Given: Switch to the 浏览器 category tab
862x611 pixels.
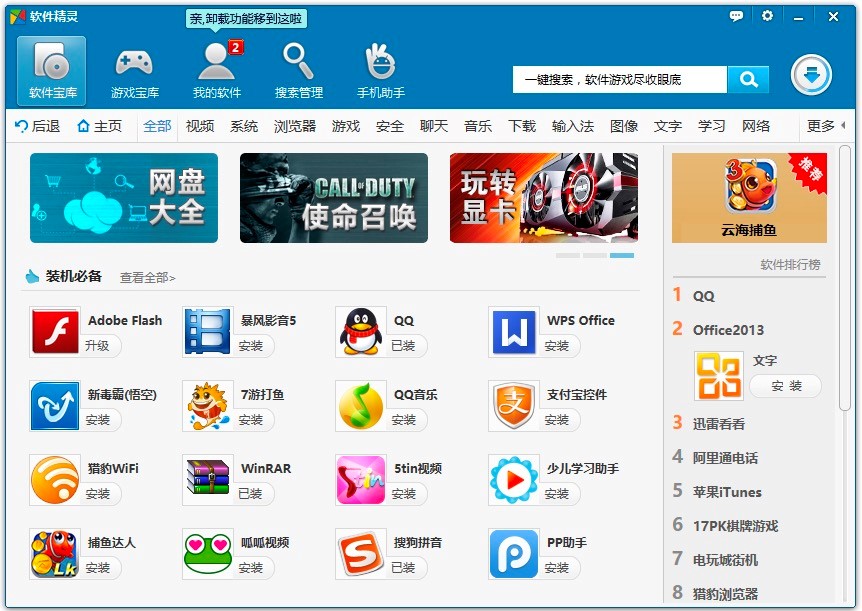Looking at the screenshot, I should [295, 126].
